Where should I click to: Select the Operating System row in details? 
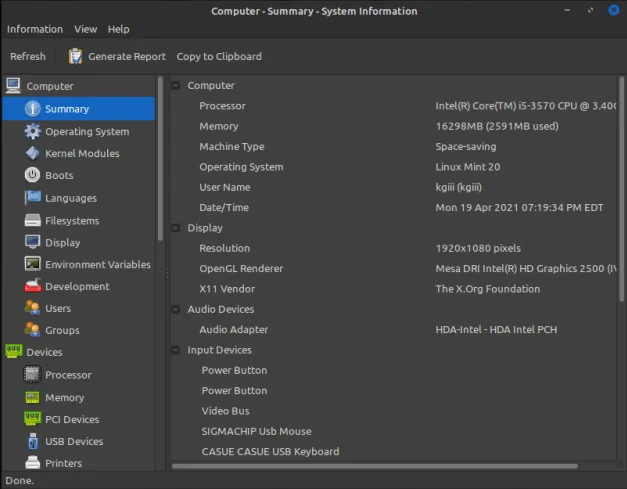point(394,167)
